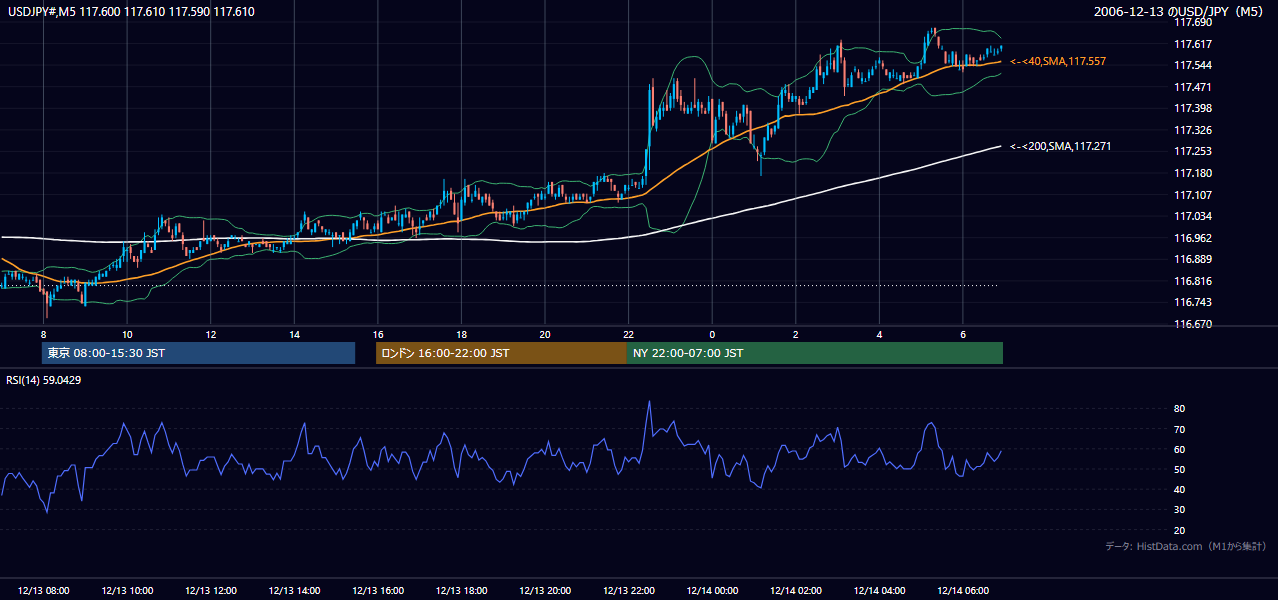Select the 200 SMA 117.271 label

(x=1060, y=147)
